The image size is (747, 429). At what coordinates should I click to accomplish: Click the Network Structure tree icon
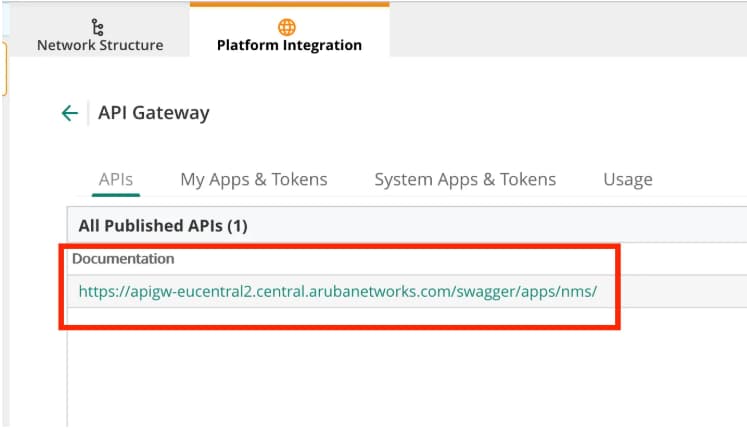point(98,27)
